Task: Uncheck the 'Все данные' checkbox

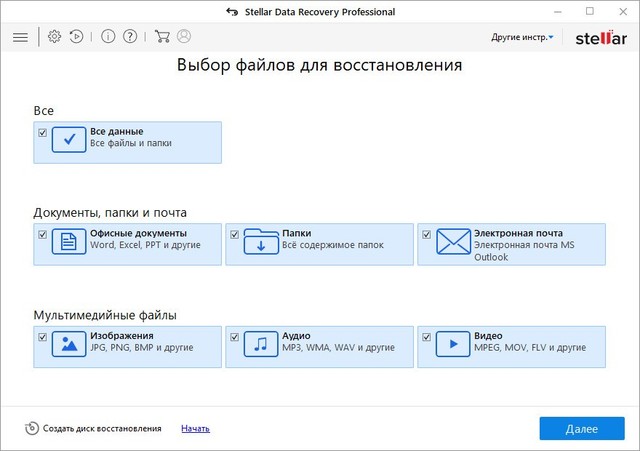Action: (42, 132)
